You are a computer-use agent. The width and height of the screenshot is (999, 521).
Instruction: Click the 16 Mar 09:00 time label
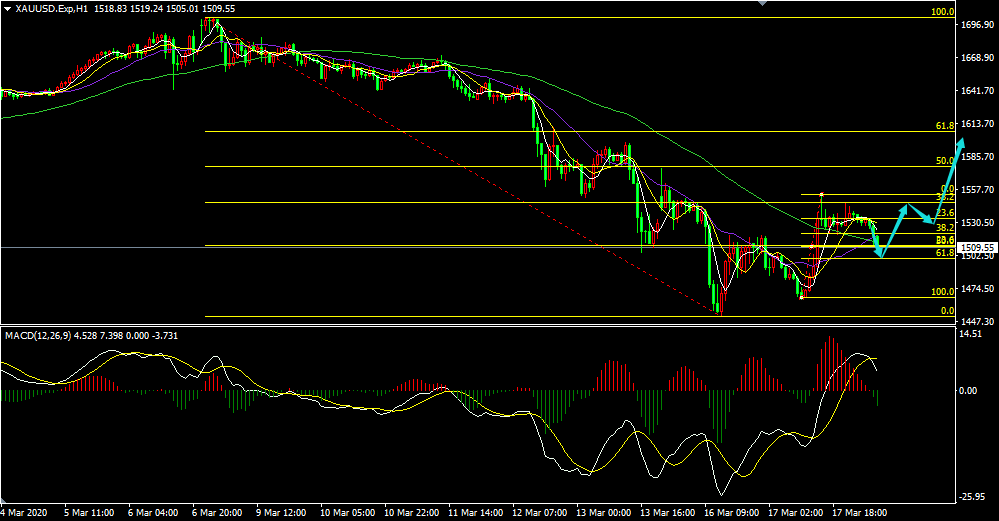coord(731,513)
